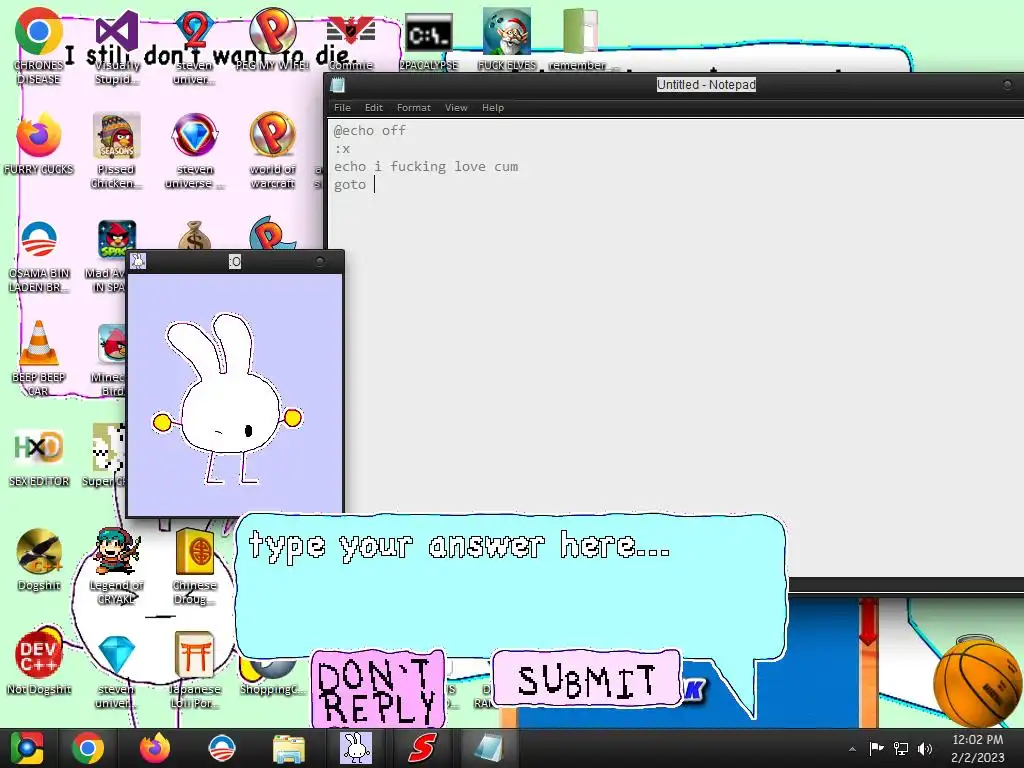Open the Action Center flag icon

click(x=876, y=748)
